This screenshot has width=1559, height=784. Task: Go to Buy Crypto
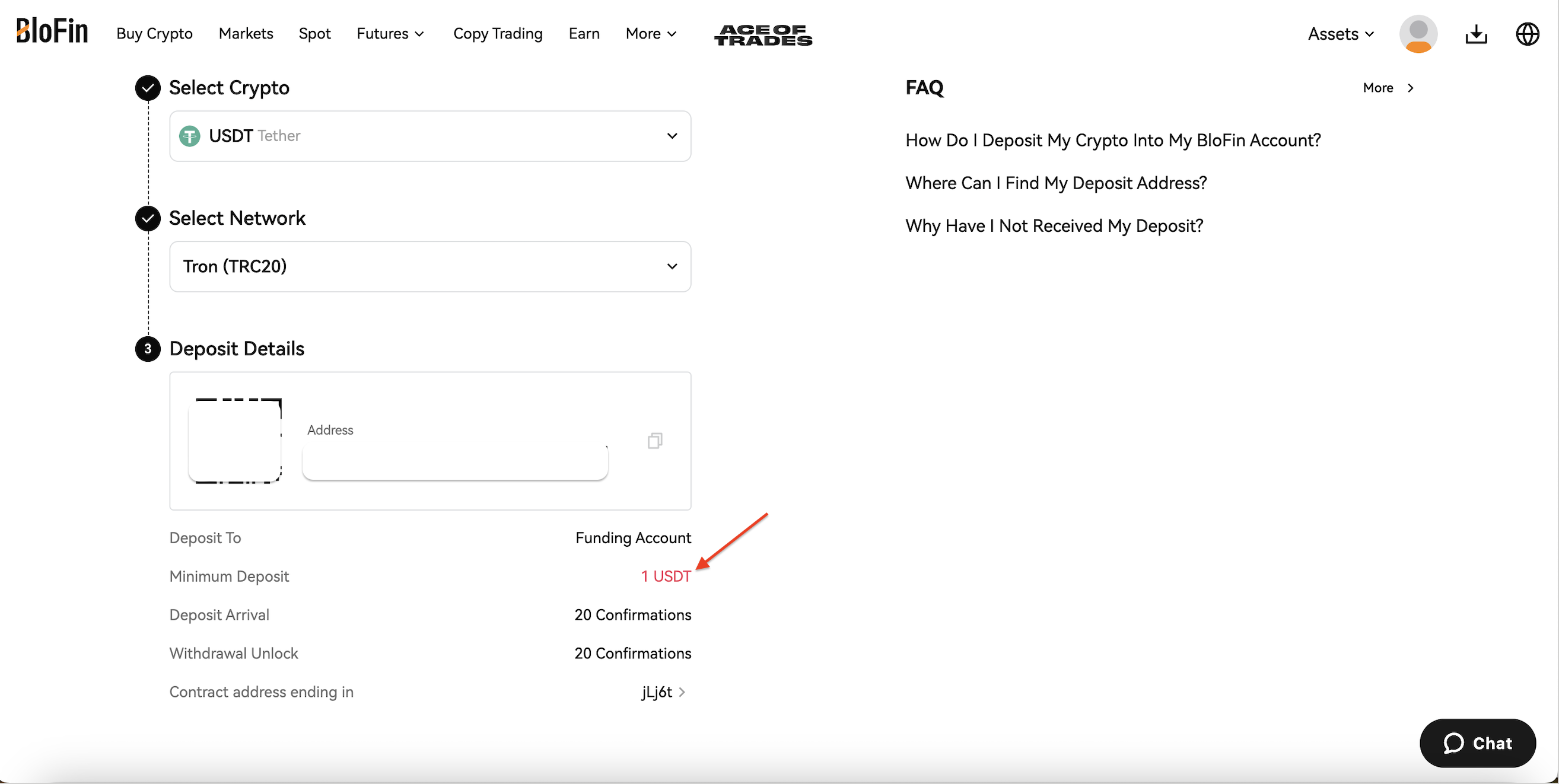154,34
